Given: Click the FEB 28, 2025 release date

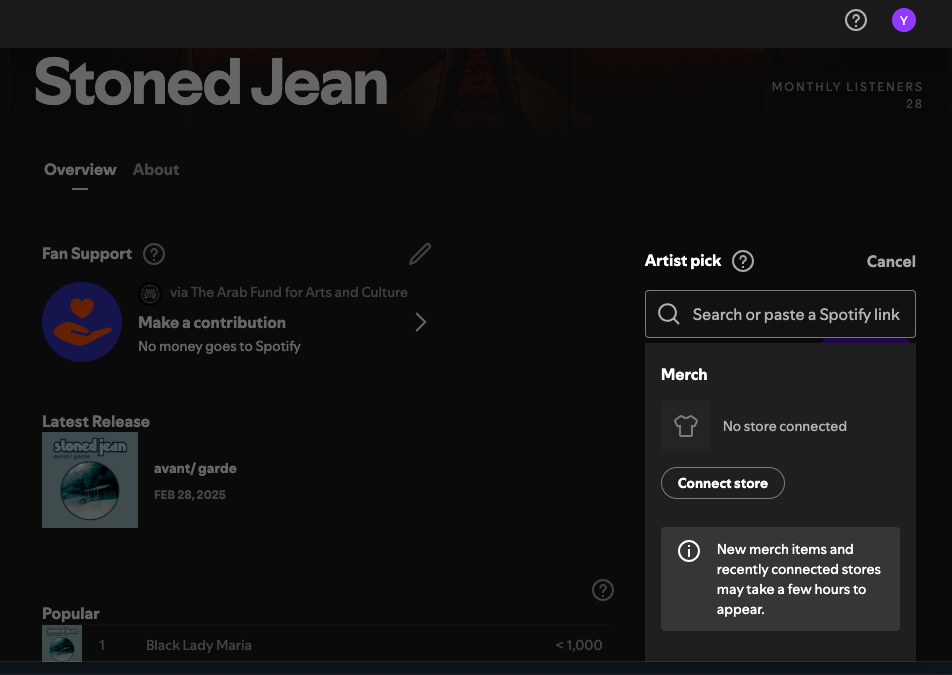Looking at the screenshot, I should (x=189, y=495).
